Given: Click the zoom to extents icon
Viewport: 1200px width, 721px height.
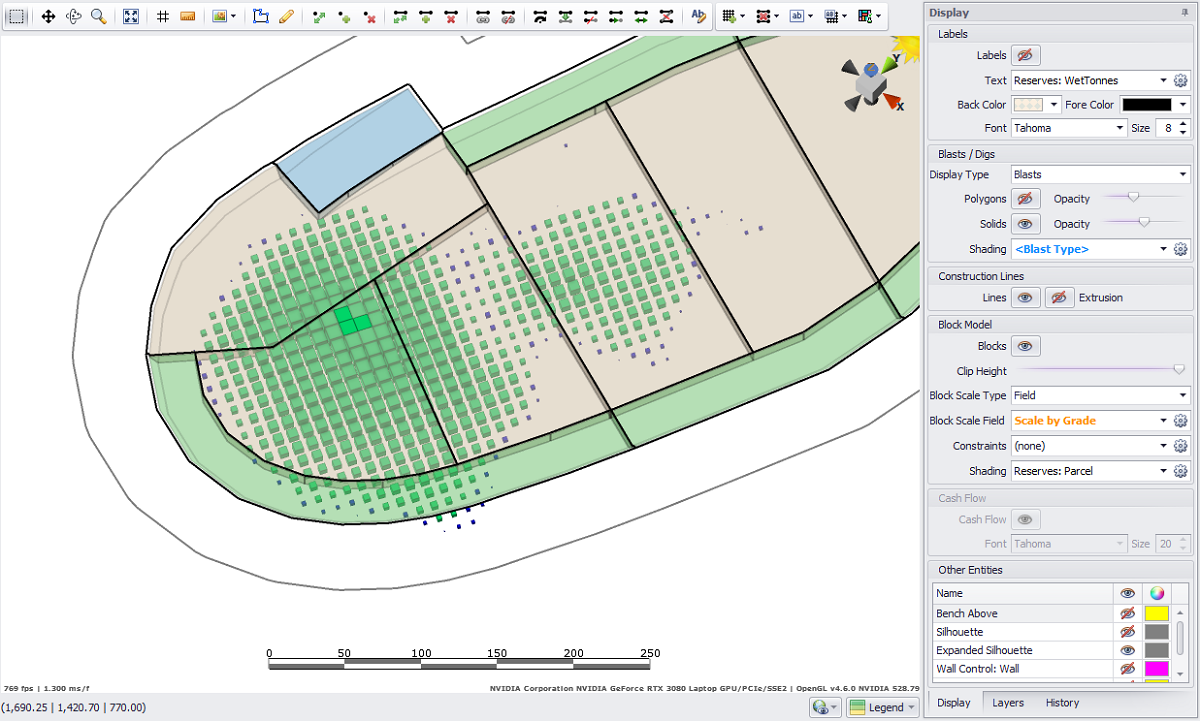Looking at the screenshot, I should (131, 17).
